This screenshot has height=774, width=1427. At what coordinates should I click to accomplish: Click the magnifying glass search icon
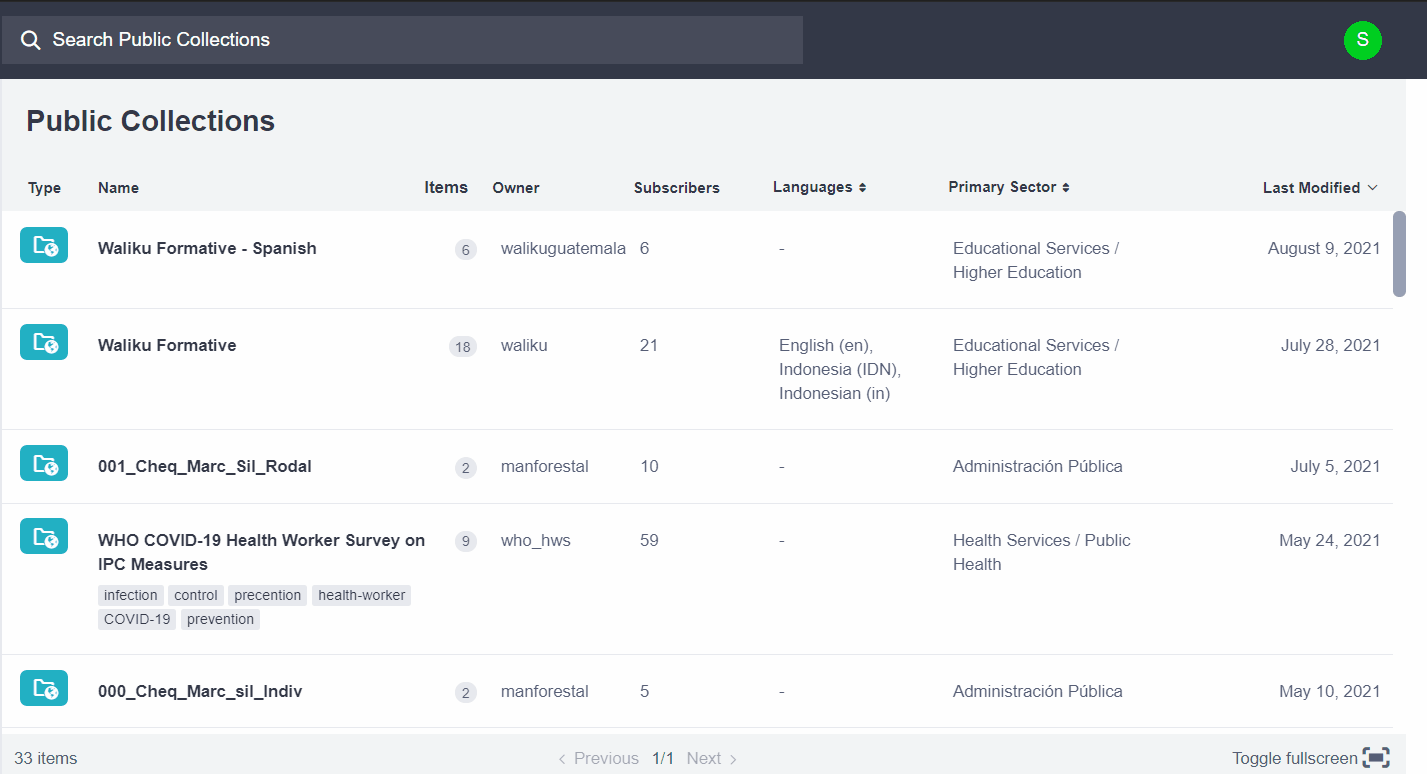coord(31,40)
